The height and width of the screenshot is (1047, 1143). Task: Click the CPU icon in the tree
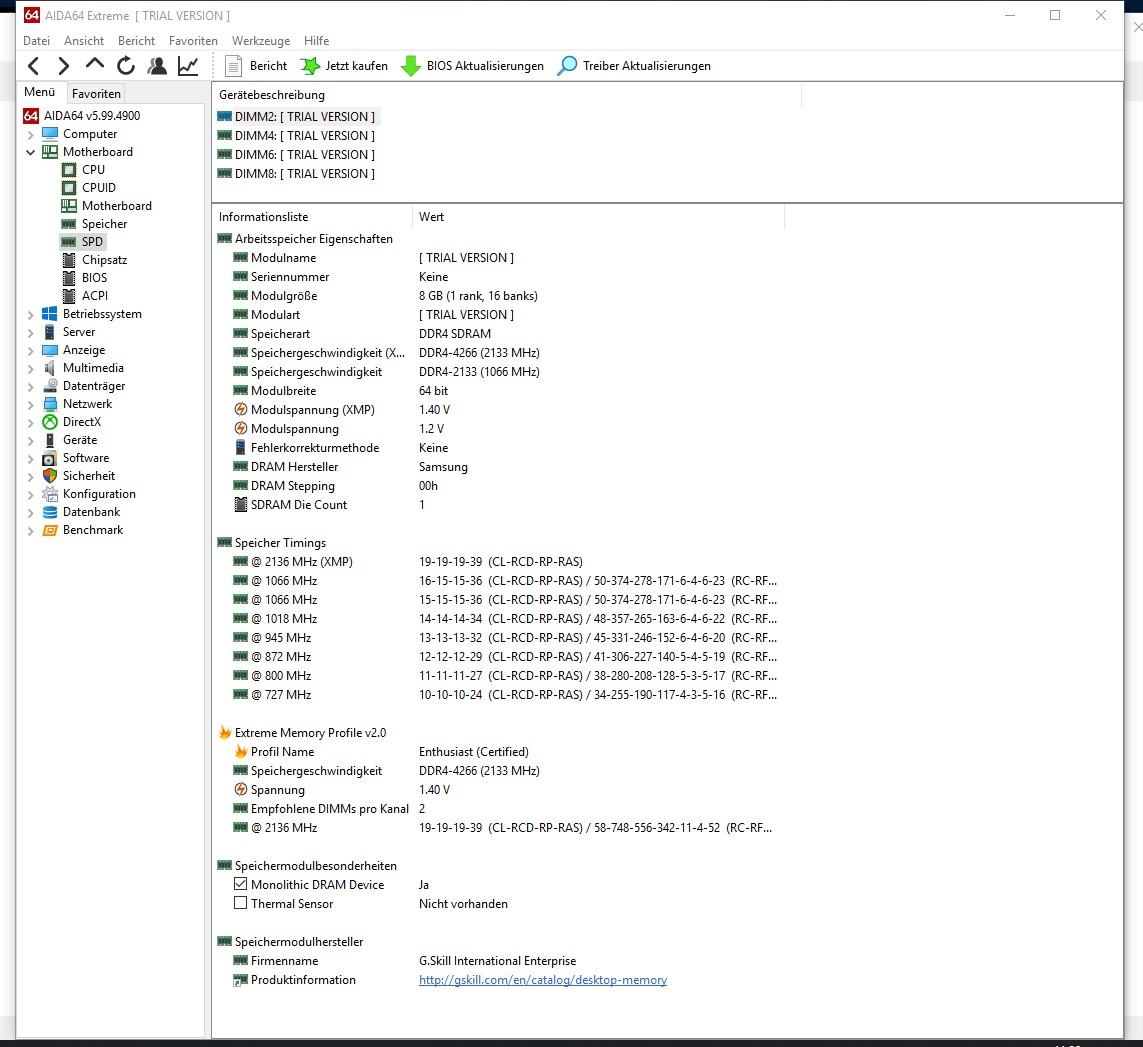pos(69,170)
